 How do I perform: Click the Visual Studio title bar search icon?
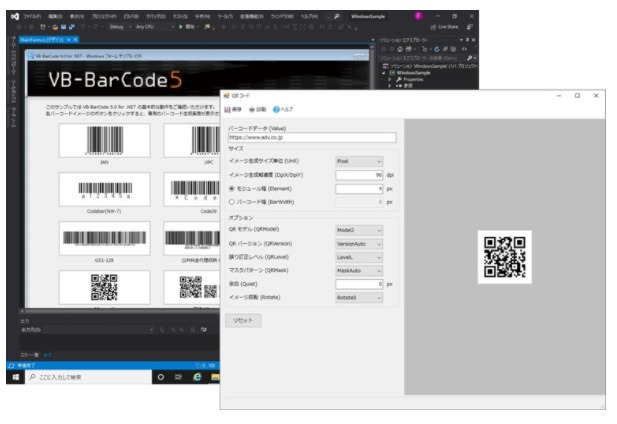337,17
